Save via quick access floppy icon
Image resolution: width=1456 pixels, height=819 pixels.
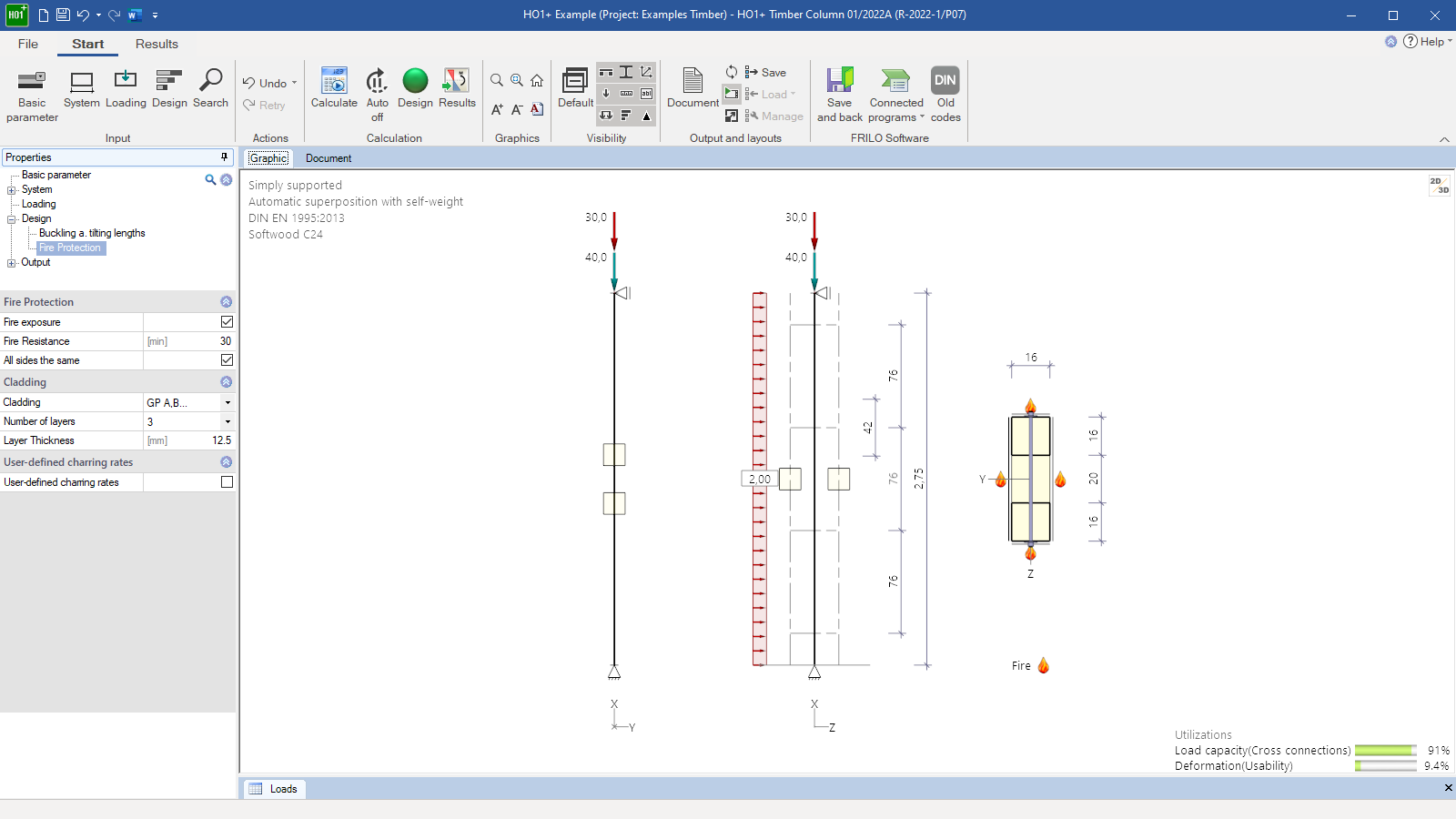(x=63, y=15)
